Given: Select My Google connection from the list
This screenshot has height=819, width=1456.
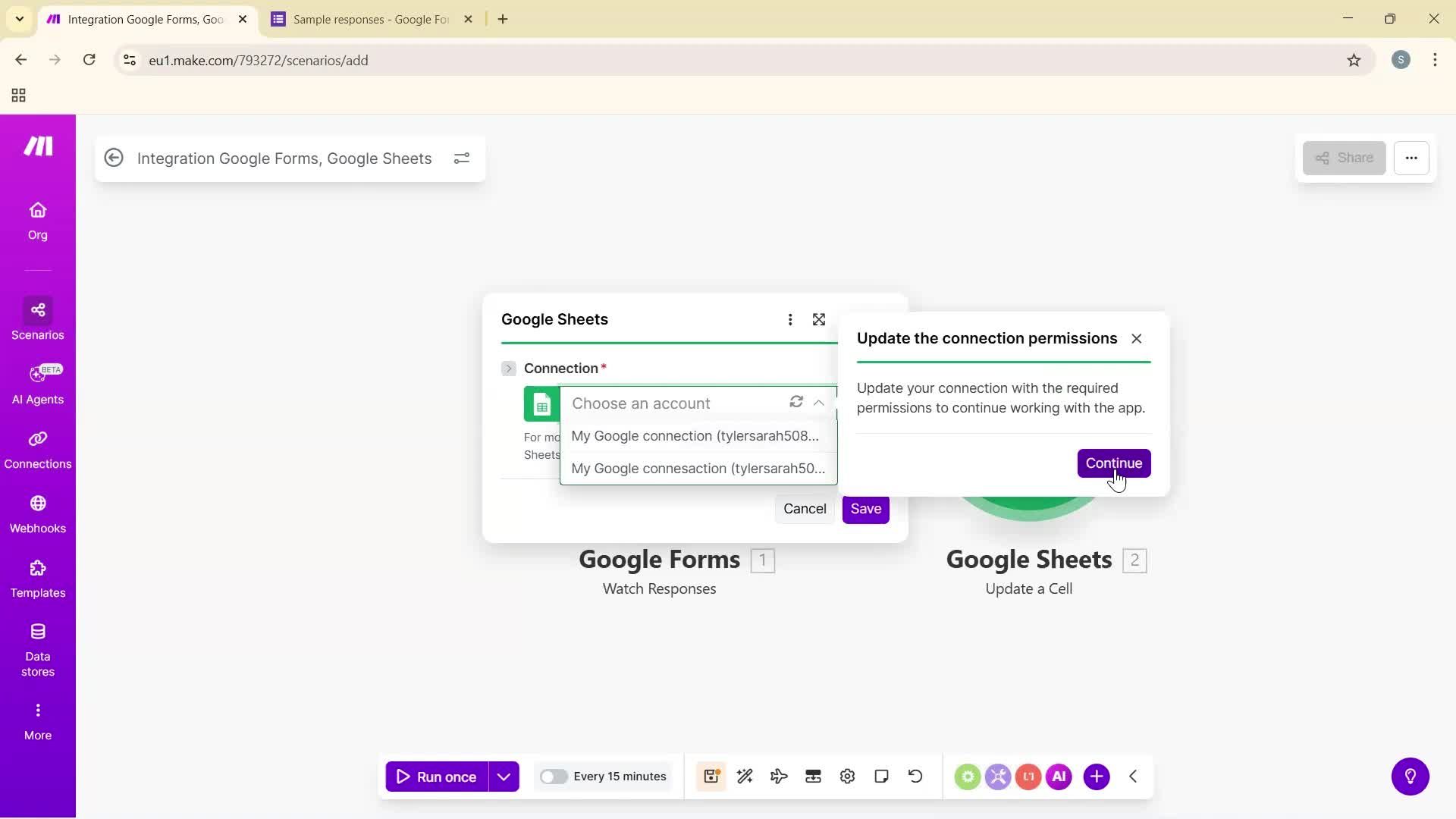Looking at the screenshot, I should click(x=695, y=435).
